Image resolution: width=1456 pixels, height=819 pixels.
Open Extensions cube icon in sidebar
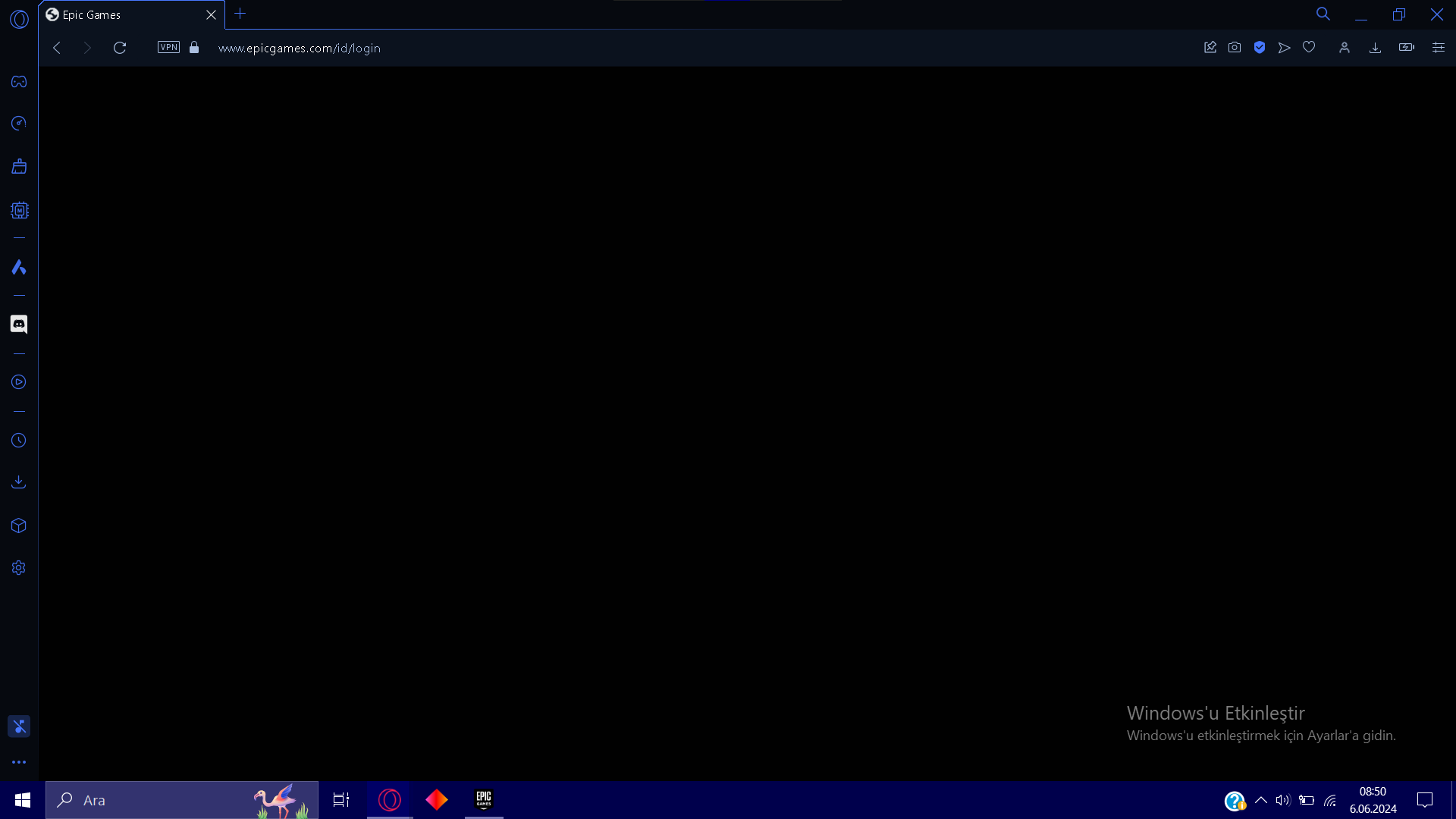point(19,526)
